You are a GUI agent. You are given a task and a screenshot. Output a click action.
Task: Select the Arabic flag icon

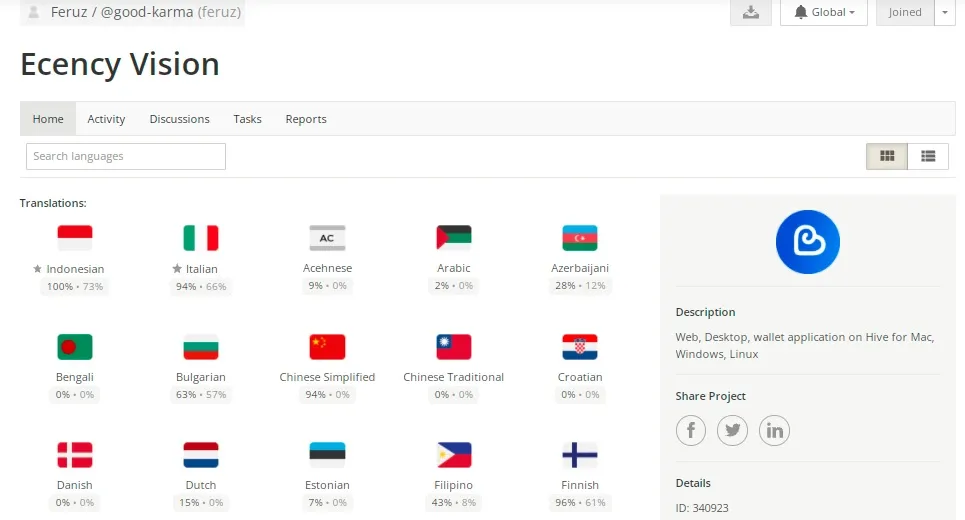(454, 238)
